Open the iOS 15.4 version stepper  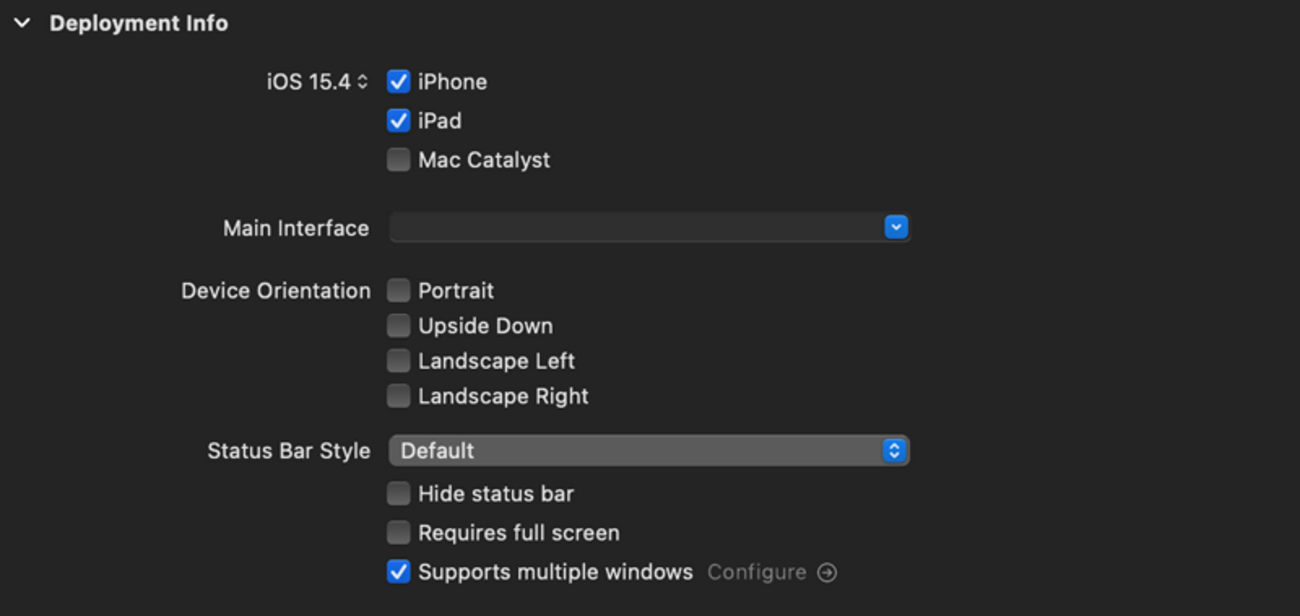click(361, 82)
